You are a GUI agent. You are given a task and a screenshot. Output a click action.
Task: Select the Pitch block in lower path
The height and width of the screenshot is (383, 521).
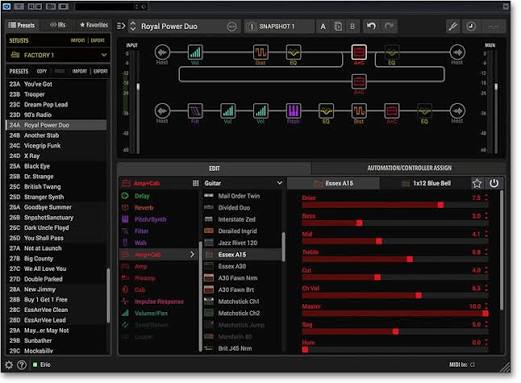[294, 111]
